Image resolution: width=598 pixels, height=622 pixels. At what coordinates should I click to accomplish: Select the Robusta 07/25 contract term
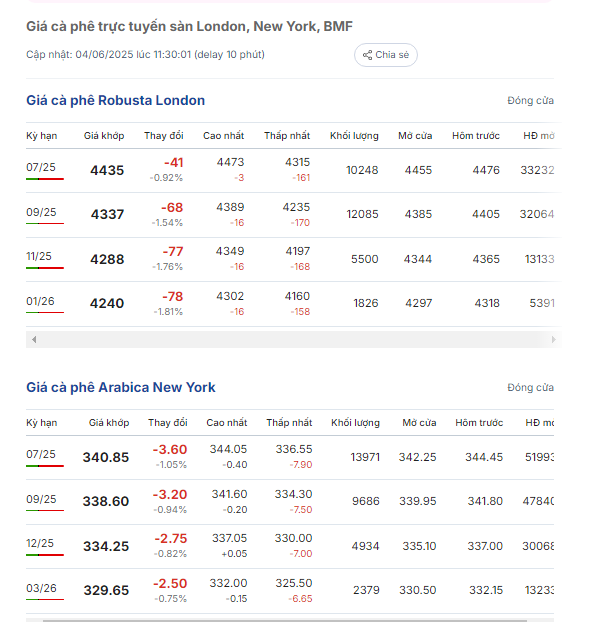click(41, 167)
